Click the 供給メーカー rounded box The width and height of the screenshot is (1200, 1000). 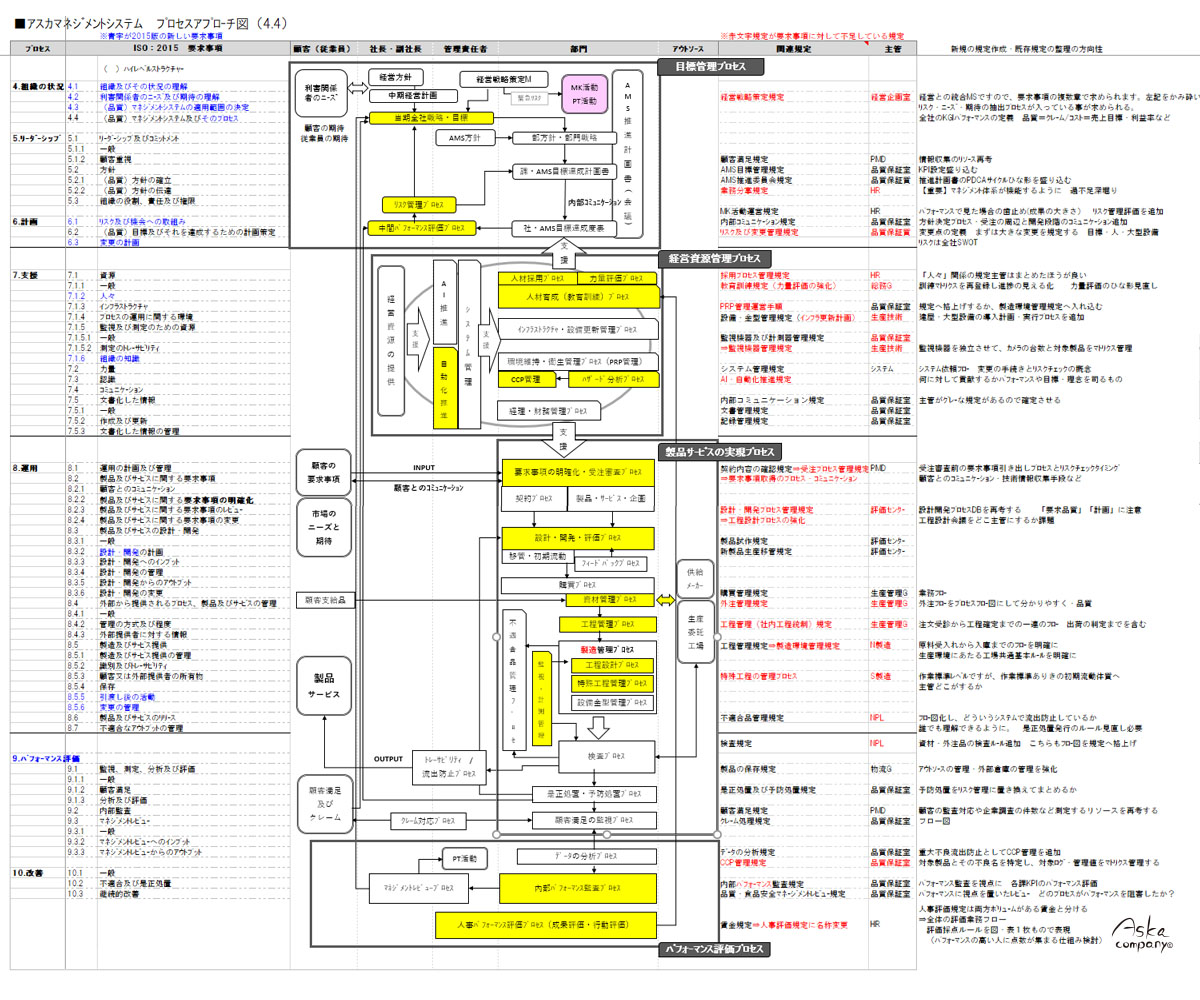click(x=696, y=577)
